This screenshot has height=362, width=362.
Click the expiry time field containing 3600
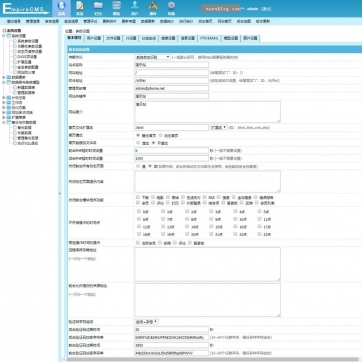coord(172,345)
